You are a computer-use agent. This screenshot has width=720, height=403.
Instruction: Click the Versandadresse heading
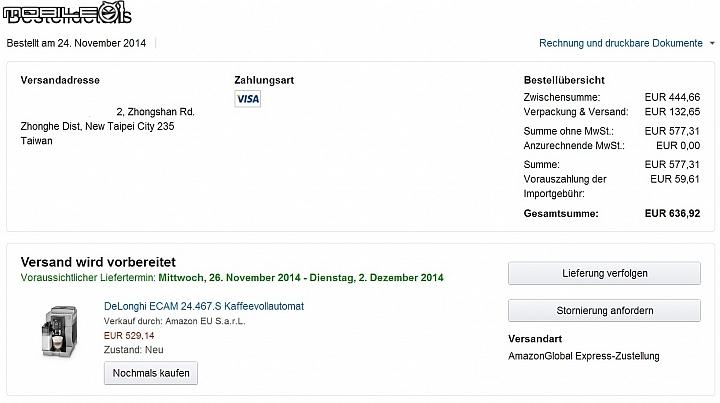tap(60, 80)
